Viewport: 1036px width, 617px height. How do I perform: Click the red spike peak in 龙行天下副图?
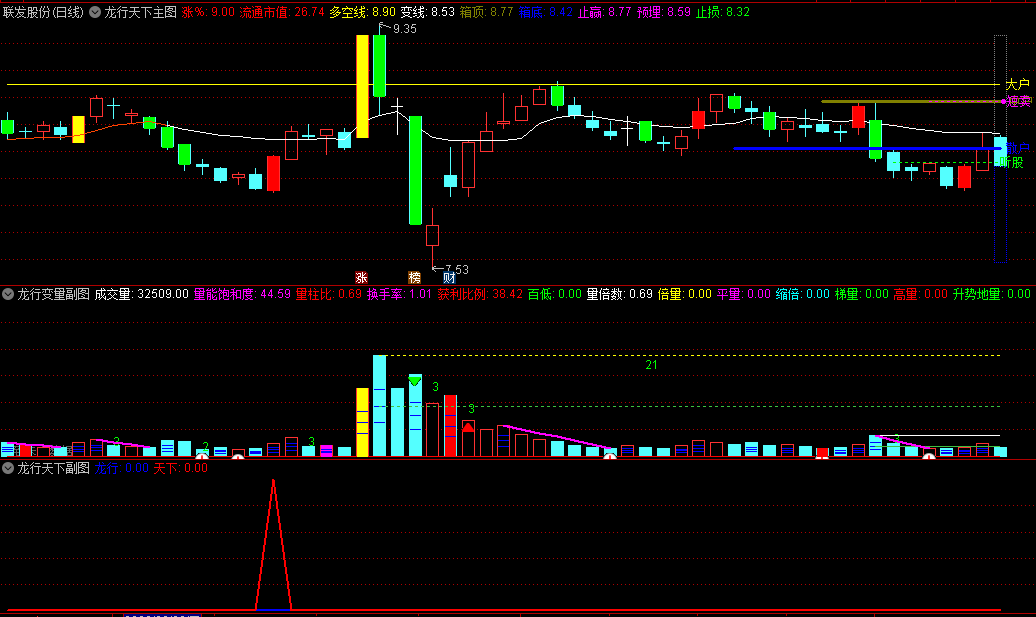click(274, 482)
